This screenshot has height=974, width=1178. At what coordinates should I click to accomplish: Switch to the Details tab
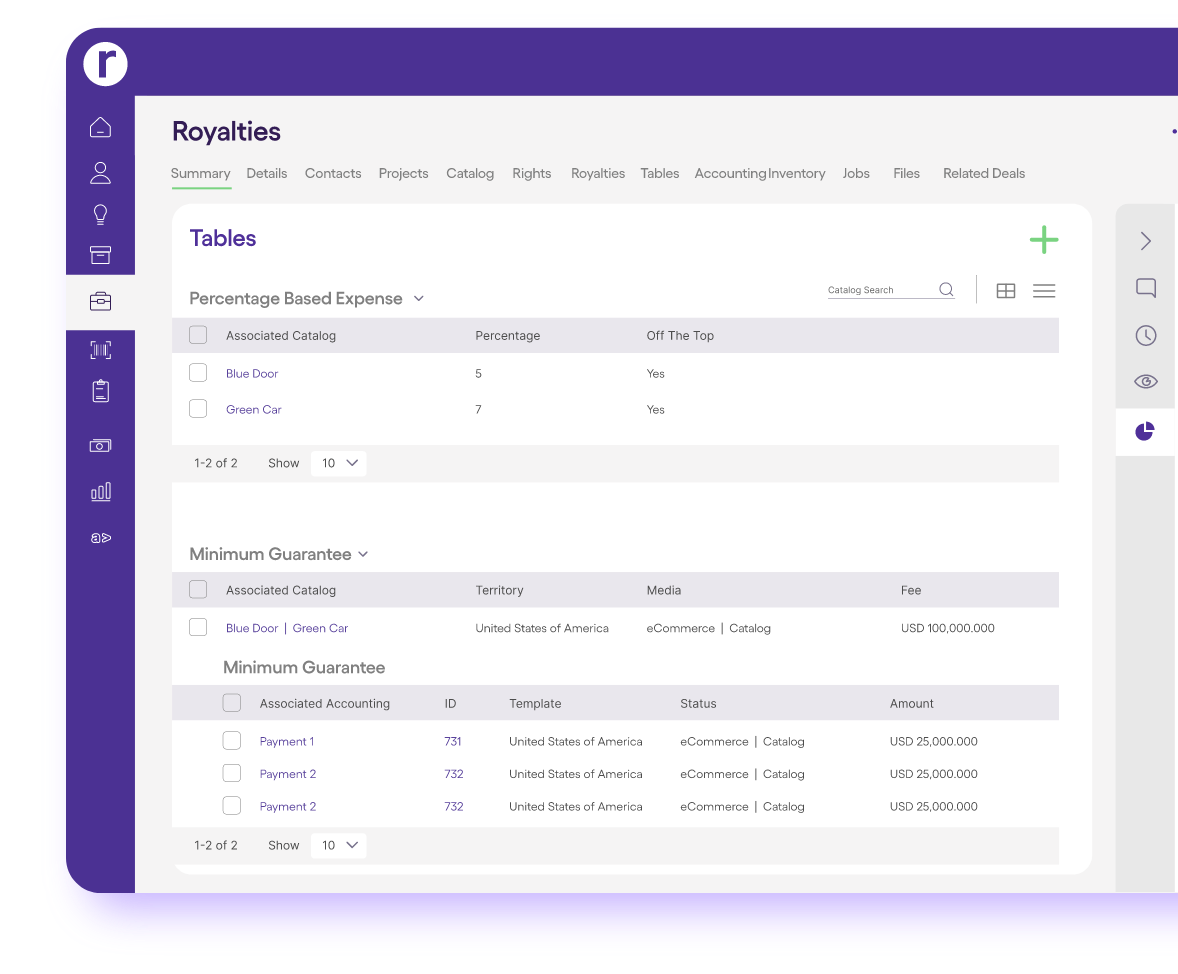click(267, 174)
